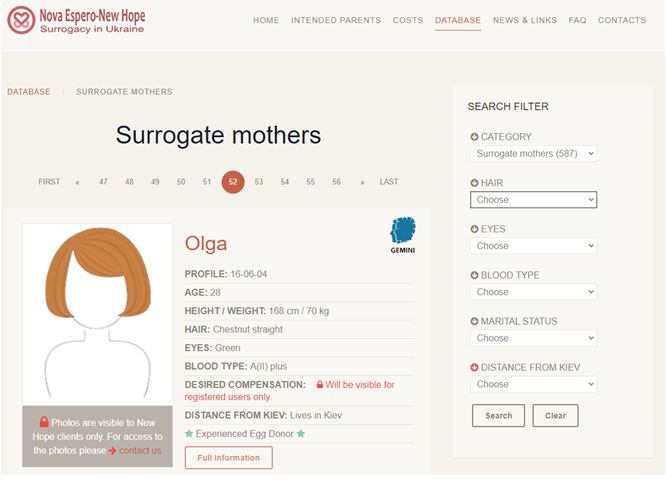This screenshot has height=484, width=666.
Task: Click the HAIR filter arrow icon
Action: tap(474, 183)
